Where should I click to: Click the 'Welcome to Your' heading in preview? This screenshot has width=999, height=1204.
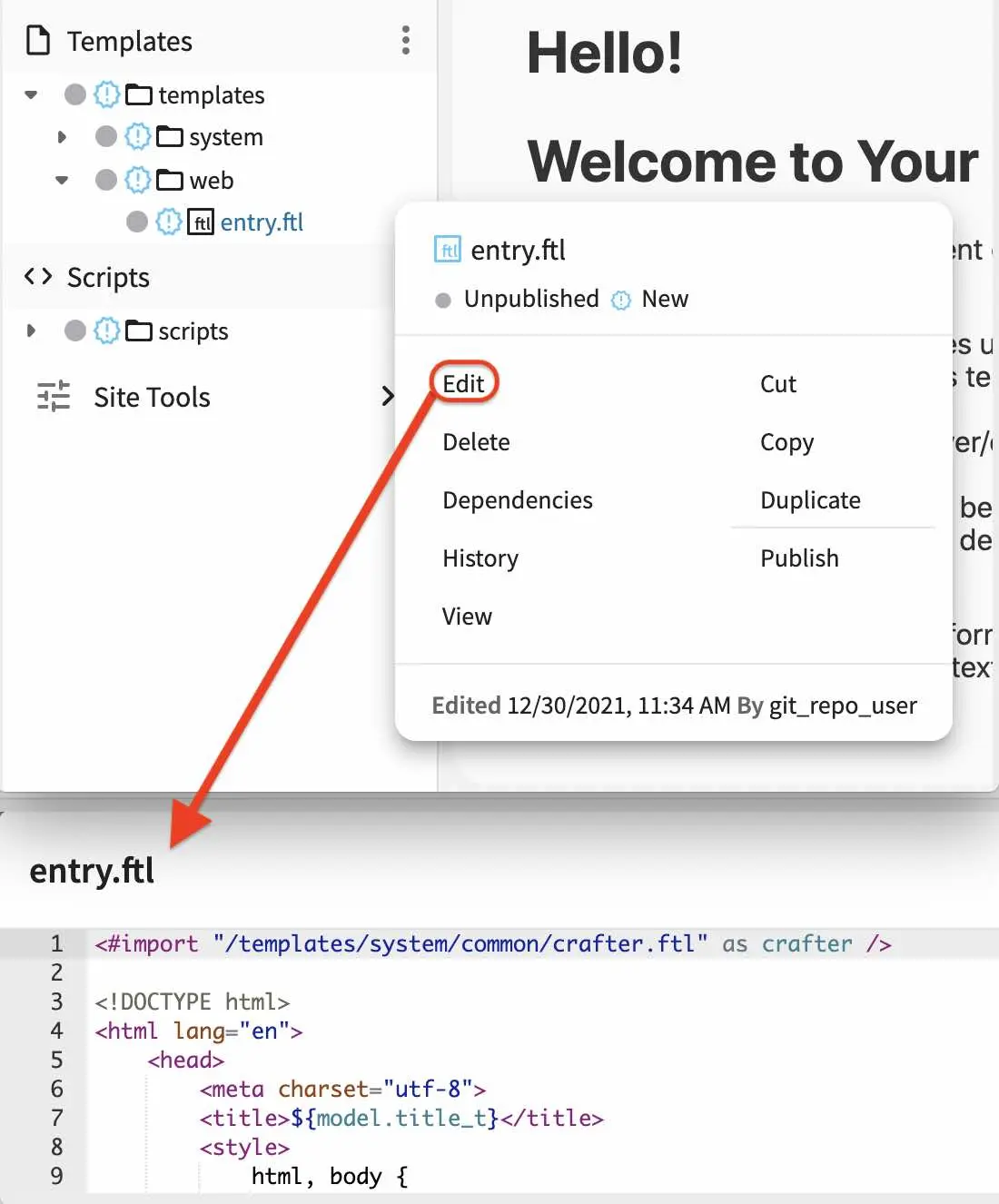[753, 161]
